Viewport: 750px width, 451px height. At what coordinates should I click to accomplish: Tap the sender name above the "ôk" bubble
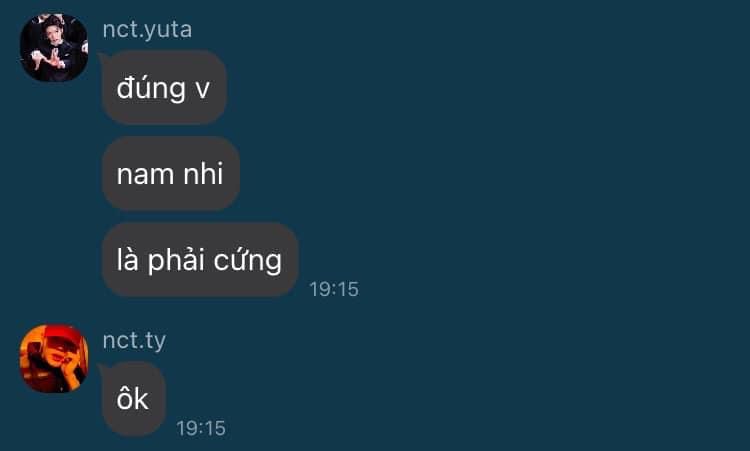click(134, 341)
